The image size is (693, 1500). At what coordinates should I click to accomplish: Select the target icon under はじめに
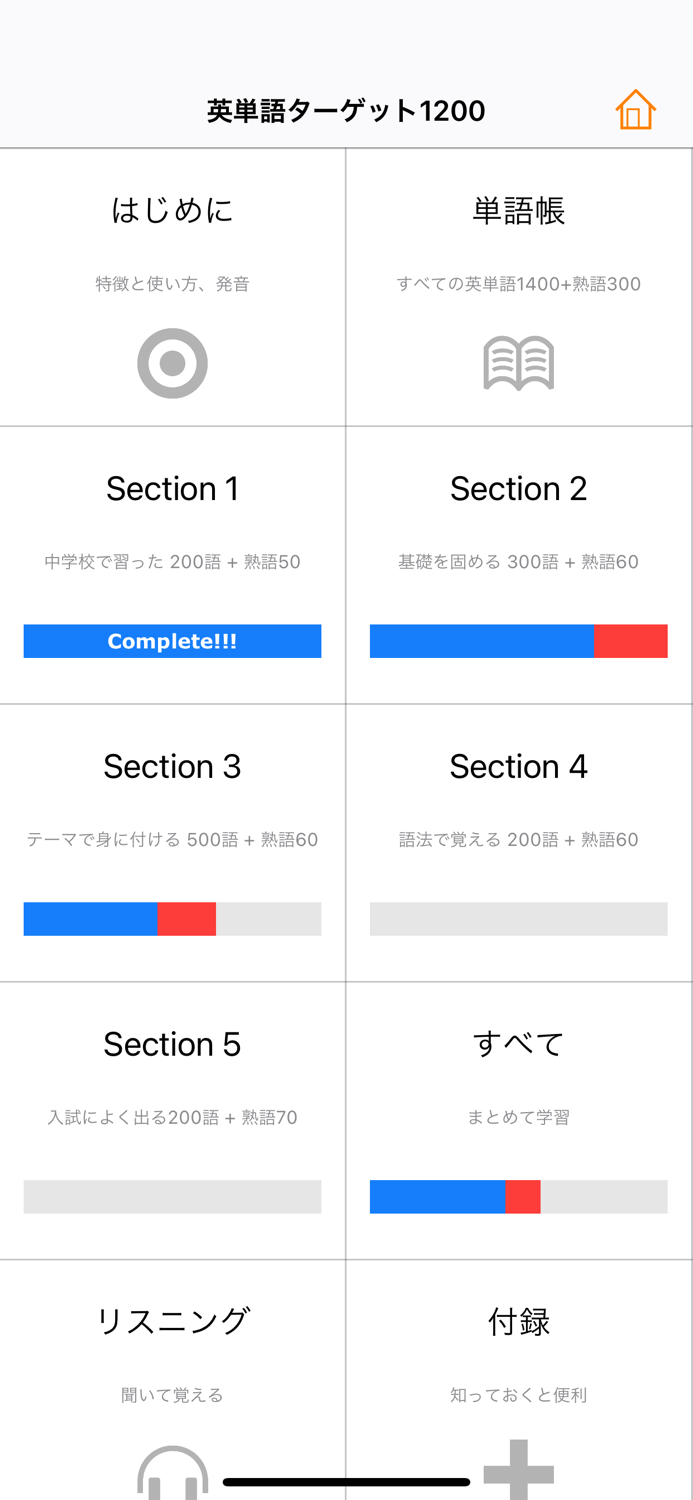point(172,363)
